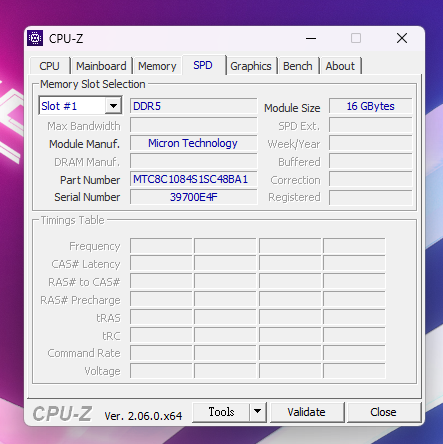
Task: Click the tRC row label
Action: (111, 336)
